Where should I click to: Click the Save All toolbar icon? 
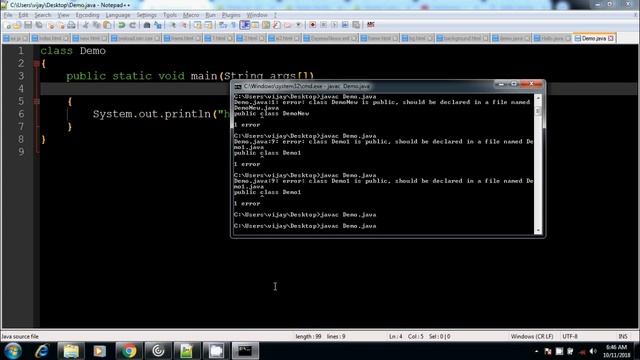39,25
